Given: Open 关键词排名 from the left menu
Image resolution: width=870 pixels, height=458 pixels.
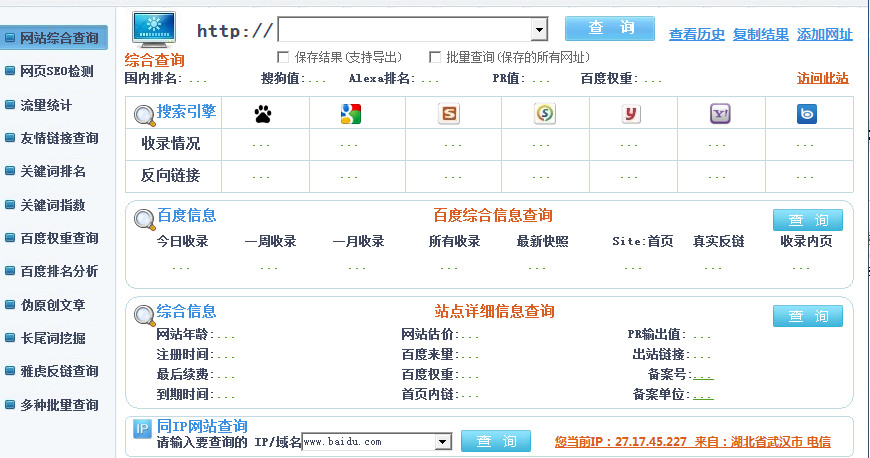Looking at the screenshot, I should (53, 171).
